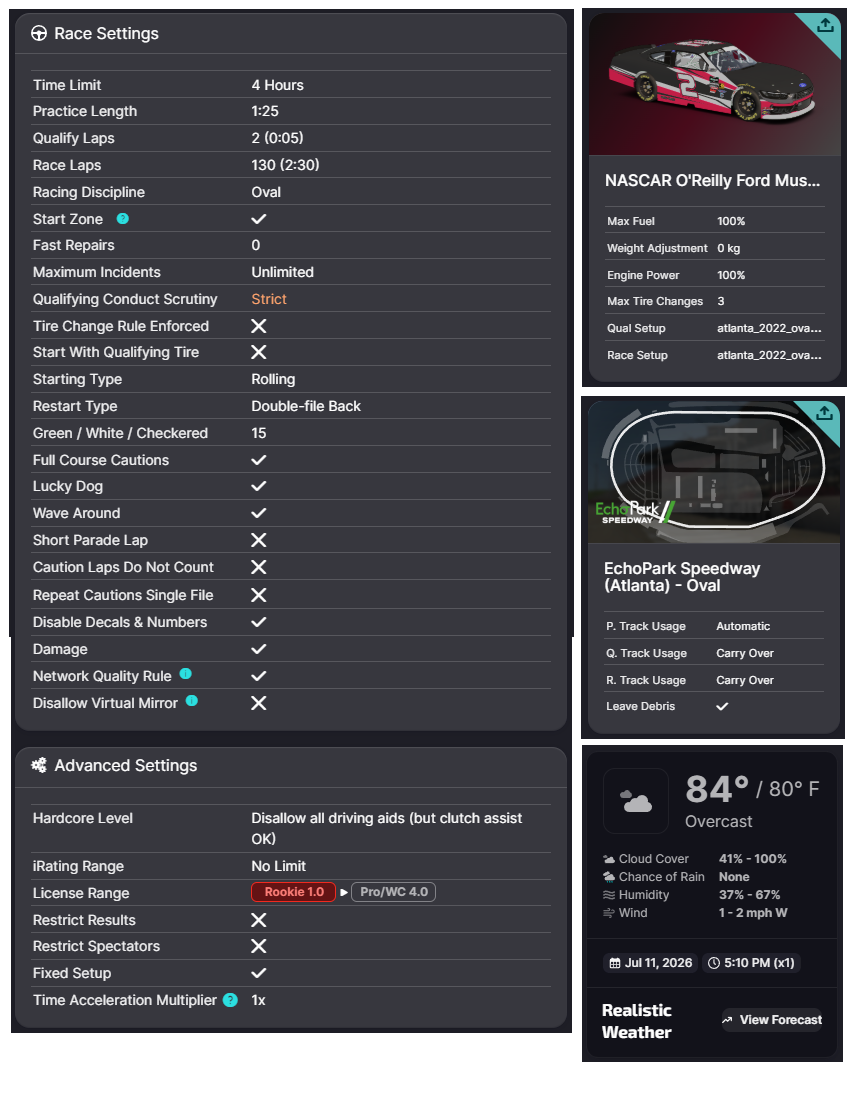Screen dimensions: 850x1100
Task: Click the rain icon beside Chance of Rain
Action: pyautogui.click(x=609, y=877)
